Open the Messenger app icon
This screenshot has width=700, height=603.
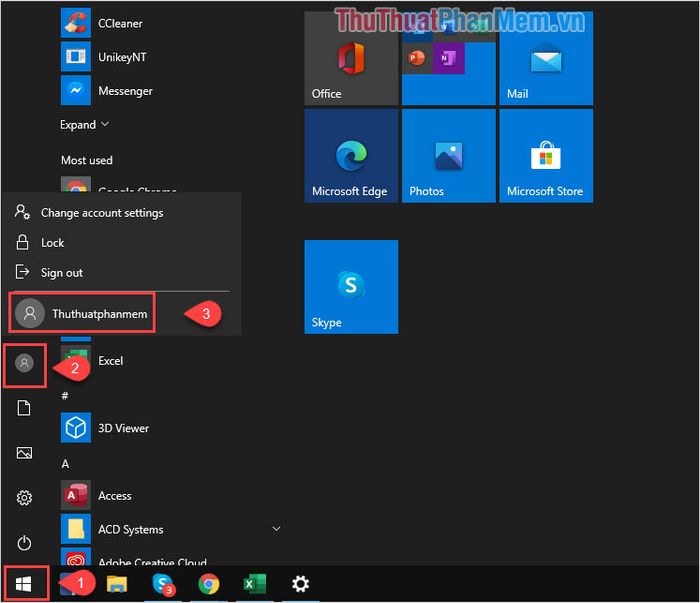[75, 90]
